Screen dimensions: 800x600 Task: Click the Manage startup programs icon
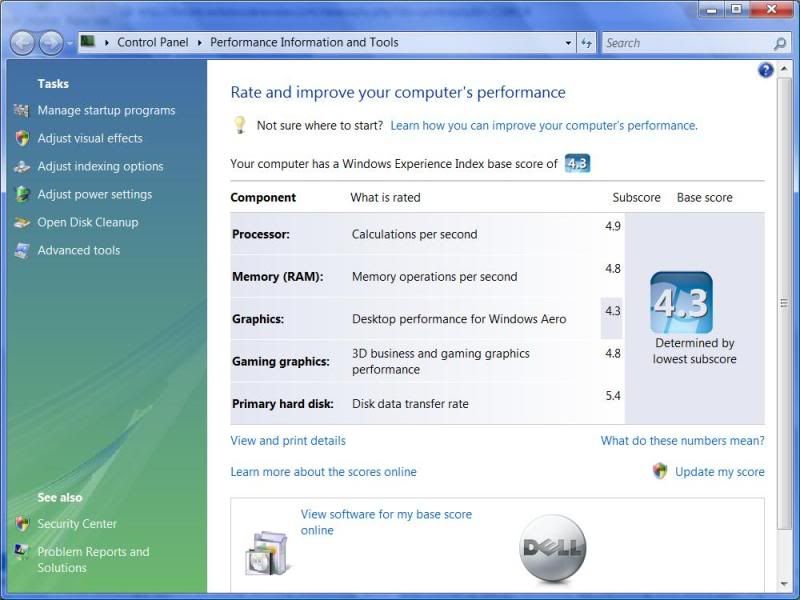click(x=21, y=110)
